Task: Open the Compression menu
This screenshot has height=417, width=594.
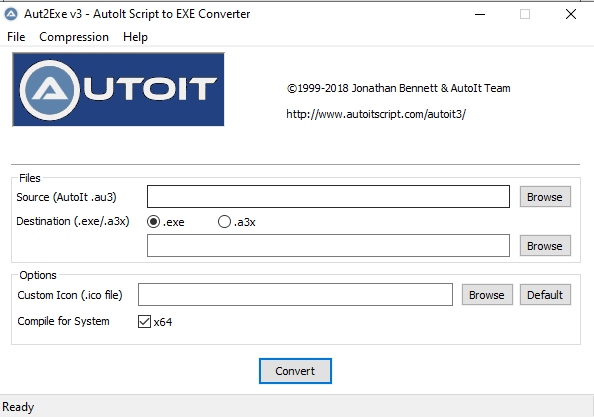Action: pyautogui.click(x=74, y=37)
